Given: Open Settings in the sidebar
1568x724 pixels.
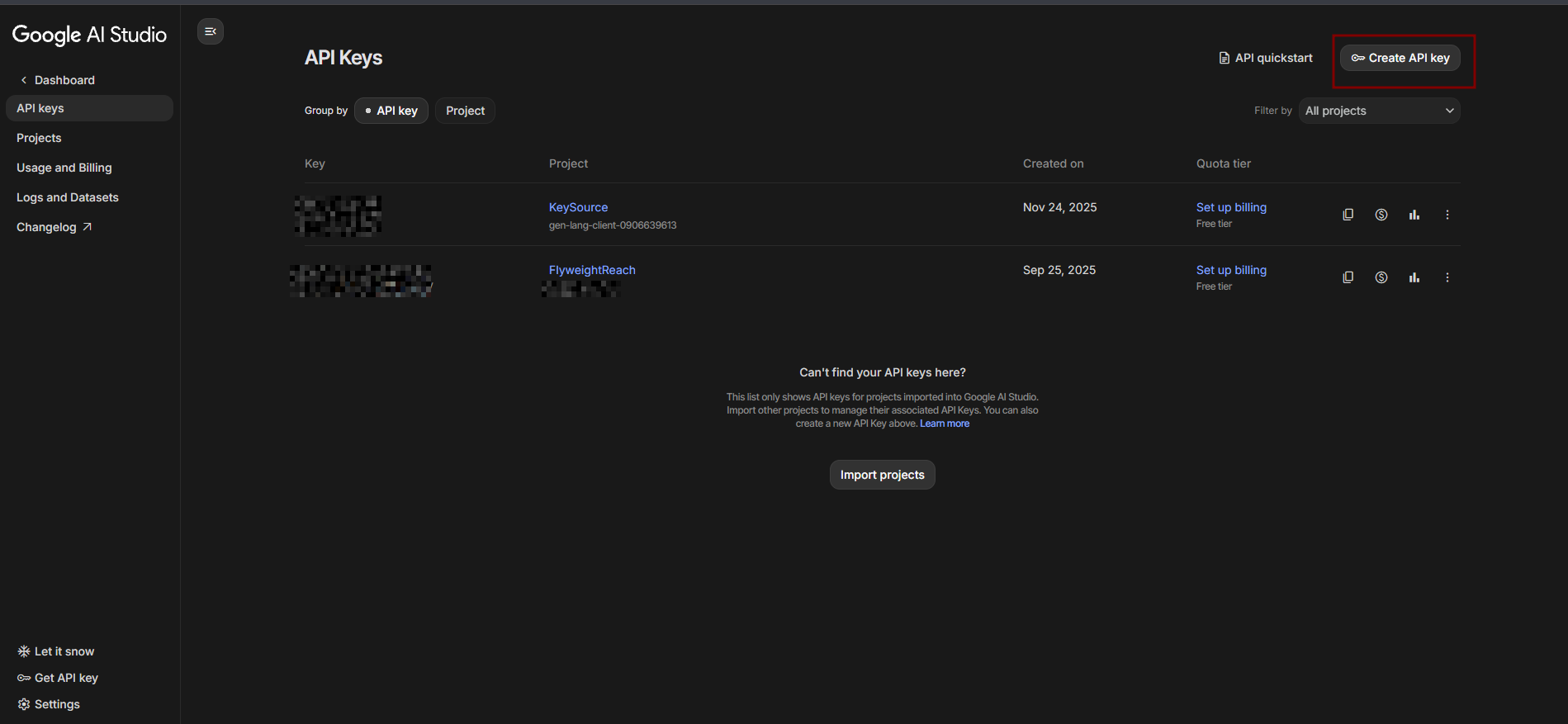Looking at the screenshot, I should tap(49, 704).
